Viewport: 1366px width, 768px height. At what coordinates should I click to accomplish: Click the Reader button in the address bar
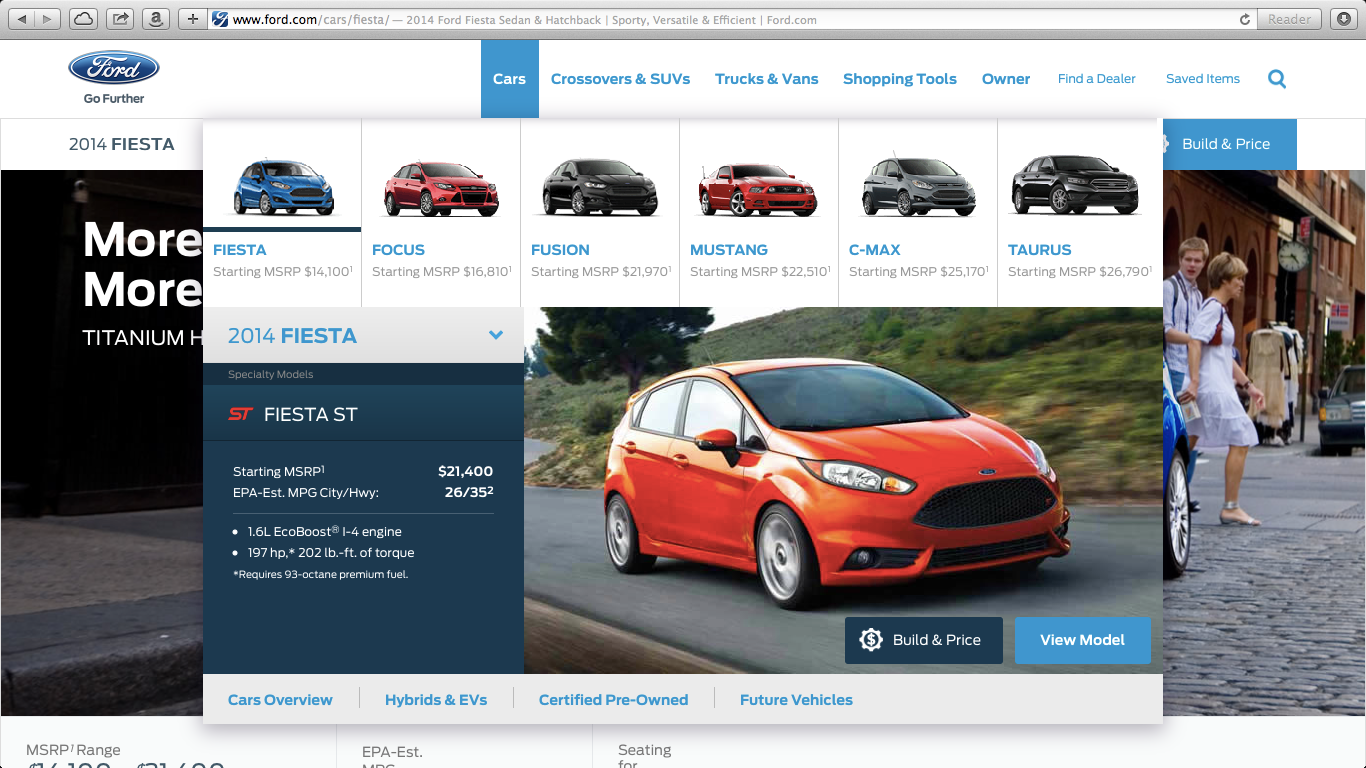point(1289,19)
